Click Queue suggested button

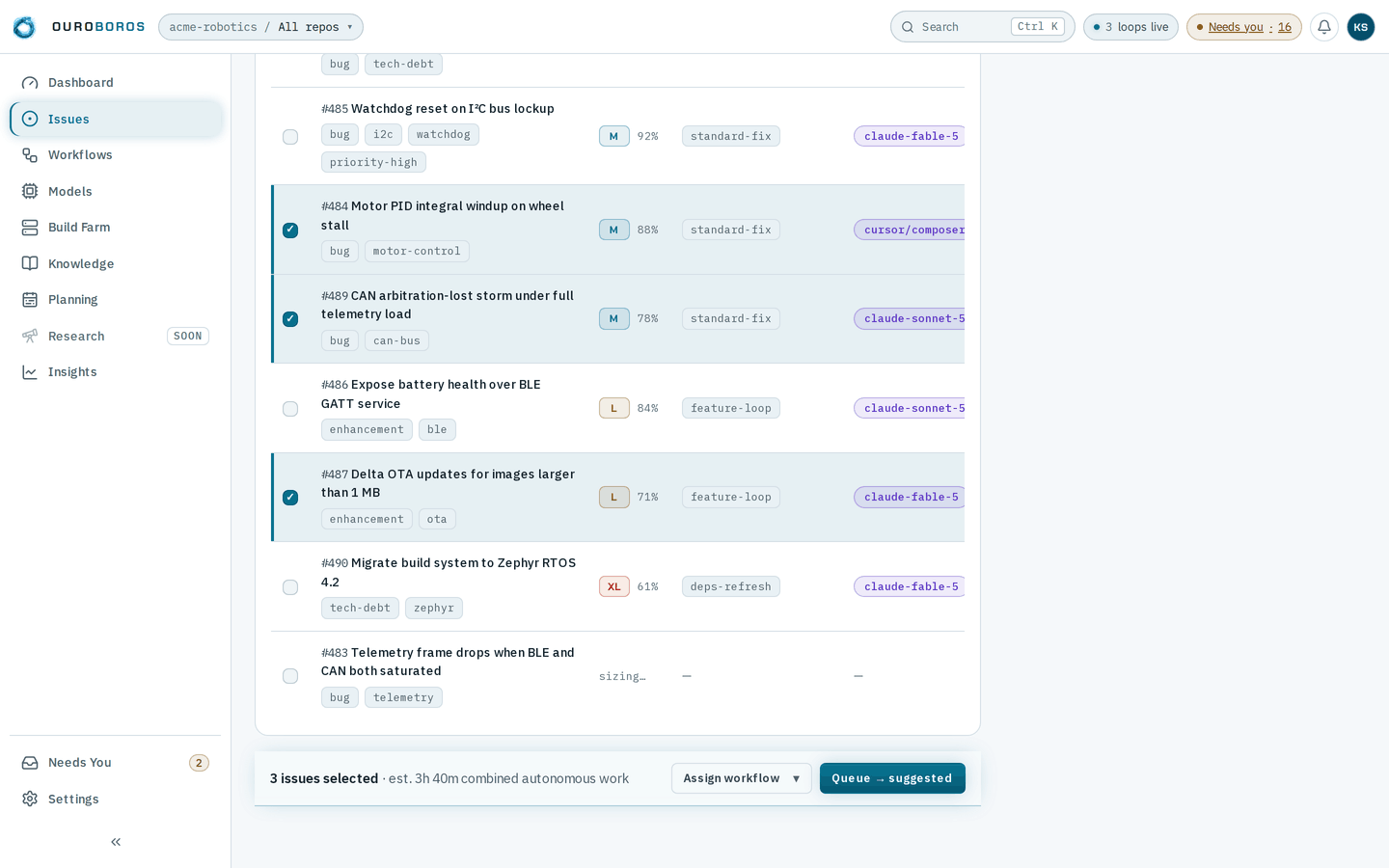(892, 778)
